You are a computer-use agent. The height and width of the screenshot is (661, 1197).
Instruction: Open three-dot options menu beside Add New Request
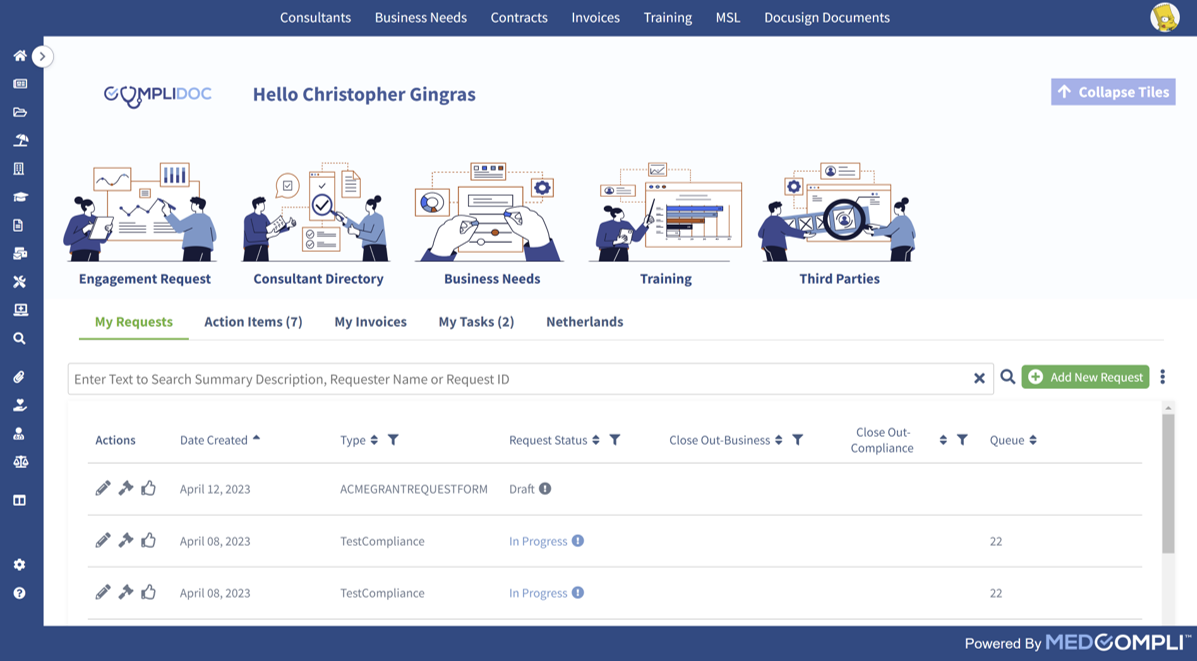coord(1162,377)
